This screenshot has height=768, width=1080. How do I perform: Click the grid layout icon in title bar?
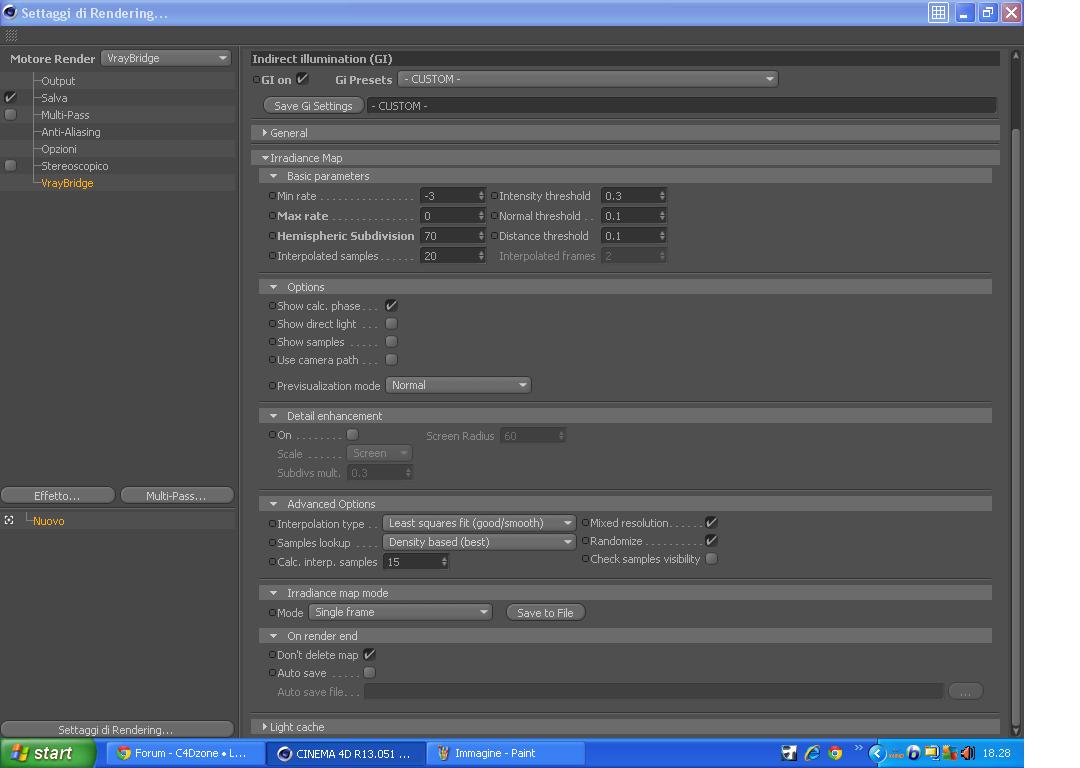coord(938,12)
